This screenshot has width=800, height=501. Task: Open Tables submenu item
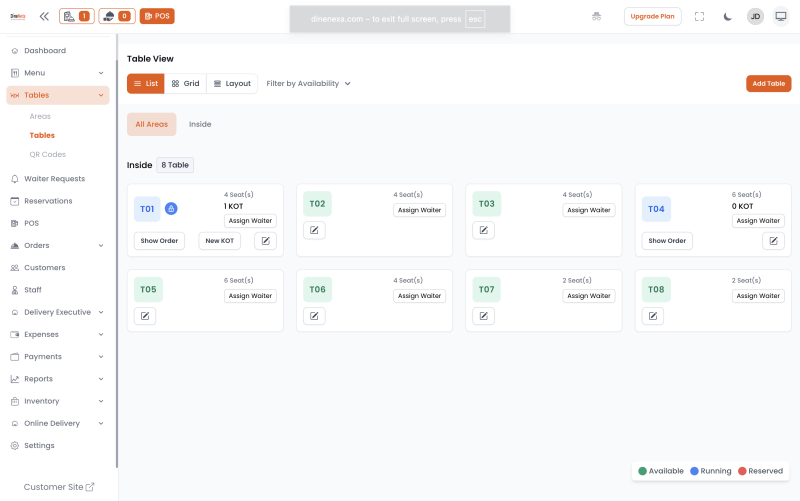[x=42, y=135]
